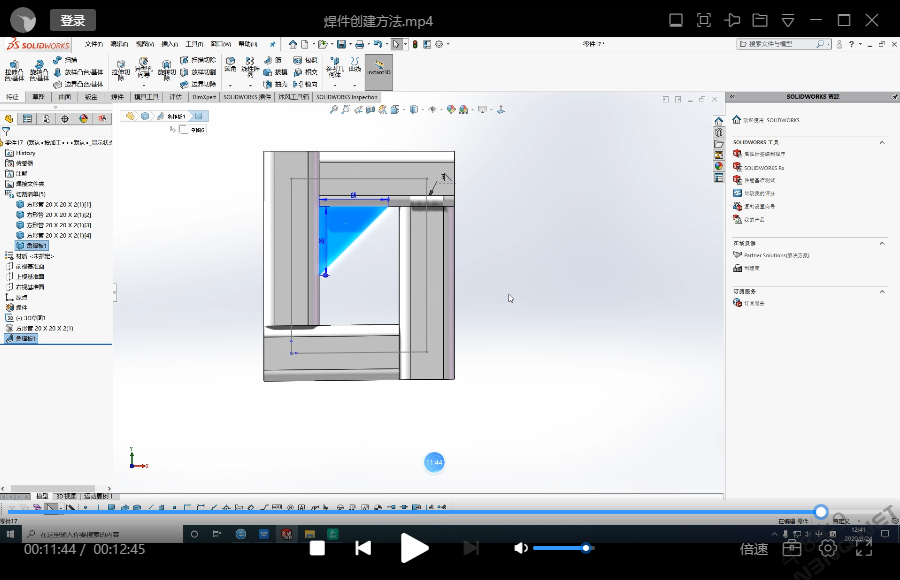Activate the Select cursor tool
Viewport: 900px width, 580px height.
pos(396,44)
